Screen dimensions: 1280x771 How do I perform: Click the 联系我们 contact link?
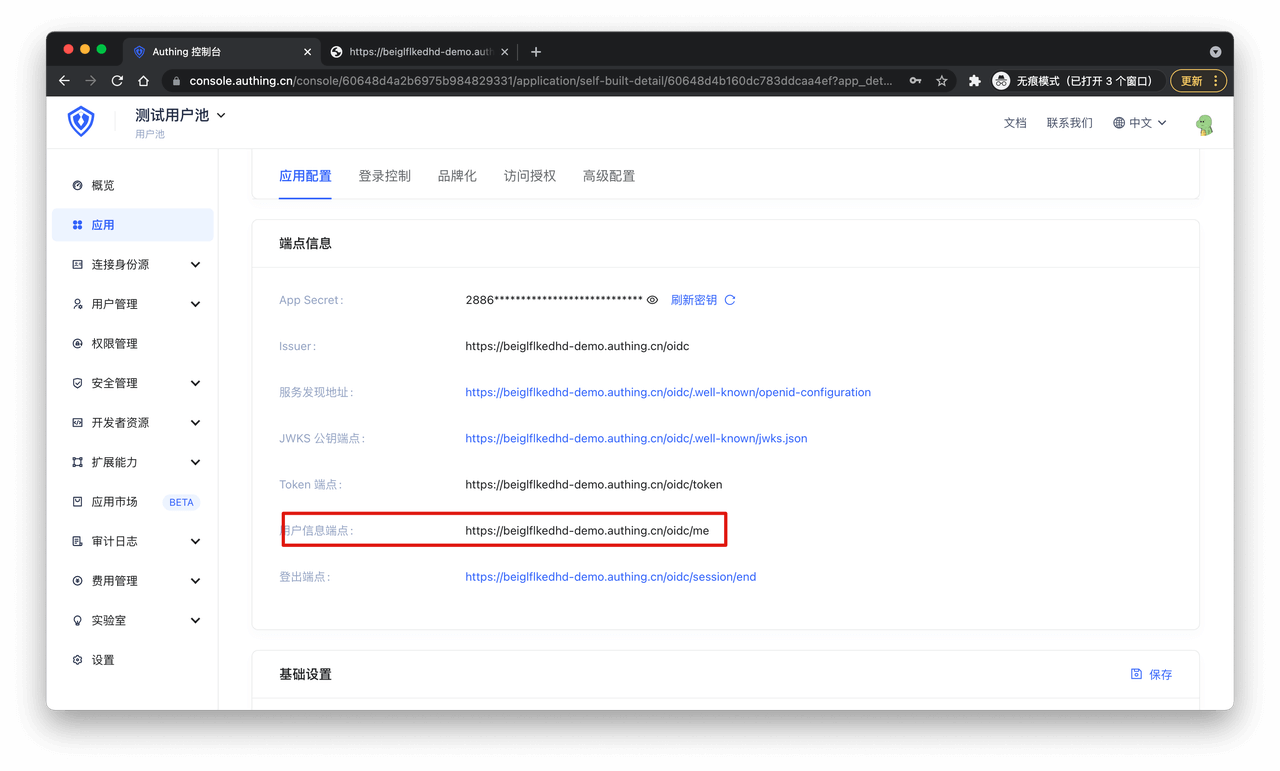pos(1069,123)
